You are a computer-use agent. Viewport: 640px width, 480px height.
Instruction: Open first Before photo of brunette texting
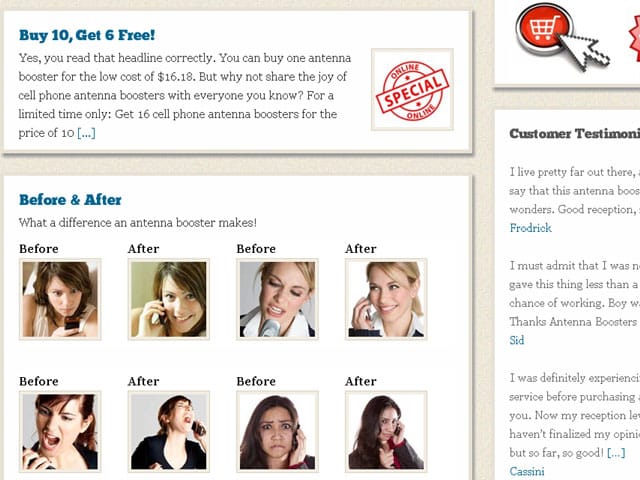click(x=60, y=299)
